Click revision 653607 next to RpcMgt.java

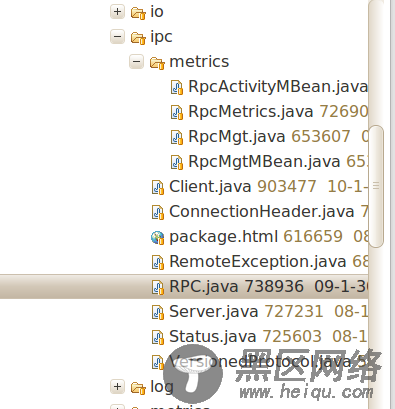tap(321, 137)
